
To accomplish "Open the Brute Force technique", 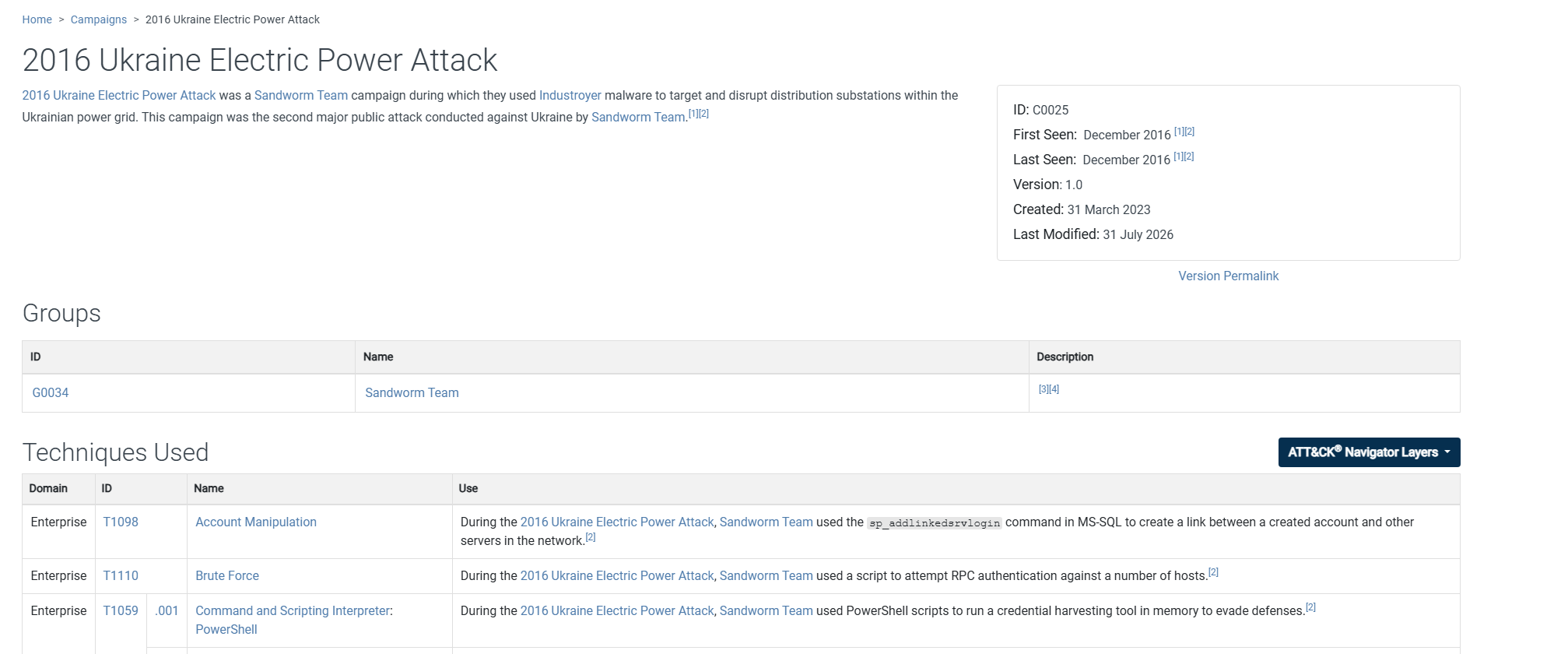I will click(x=227, y=575).
